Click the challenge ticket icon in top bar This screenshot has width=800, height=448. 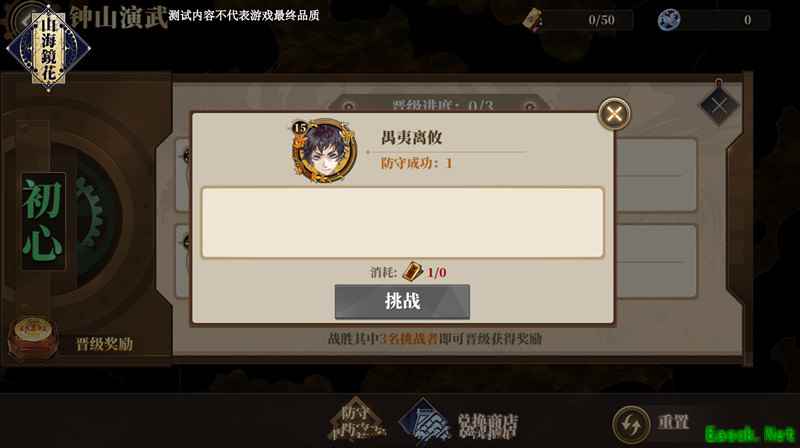pos(532,20)
